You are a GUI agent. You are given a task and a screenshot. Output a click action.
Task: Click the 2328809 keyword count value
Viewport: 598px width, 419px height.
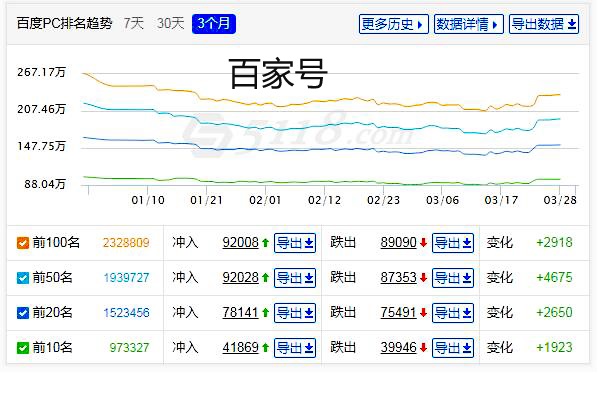pos(126,243)
